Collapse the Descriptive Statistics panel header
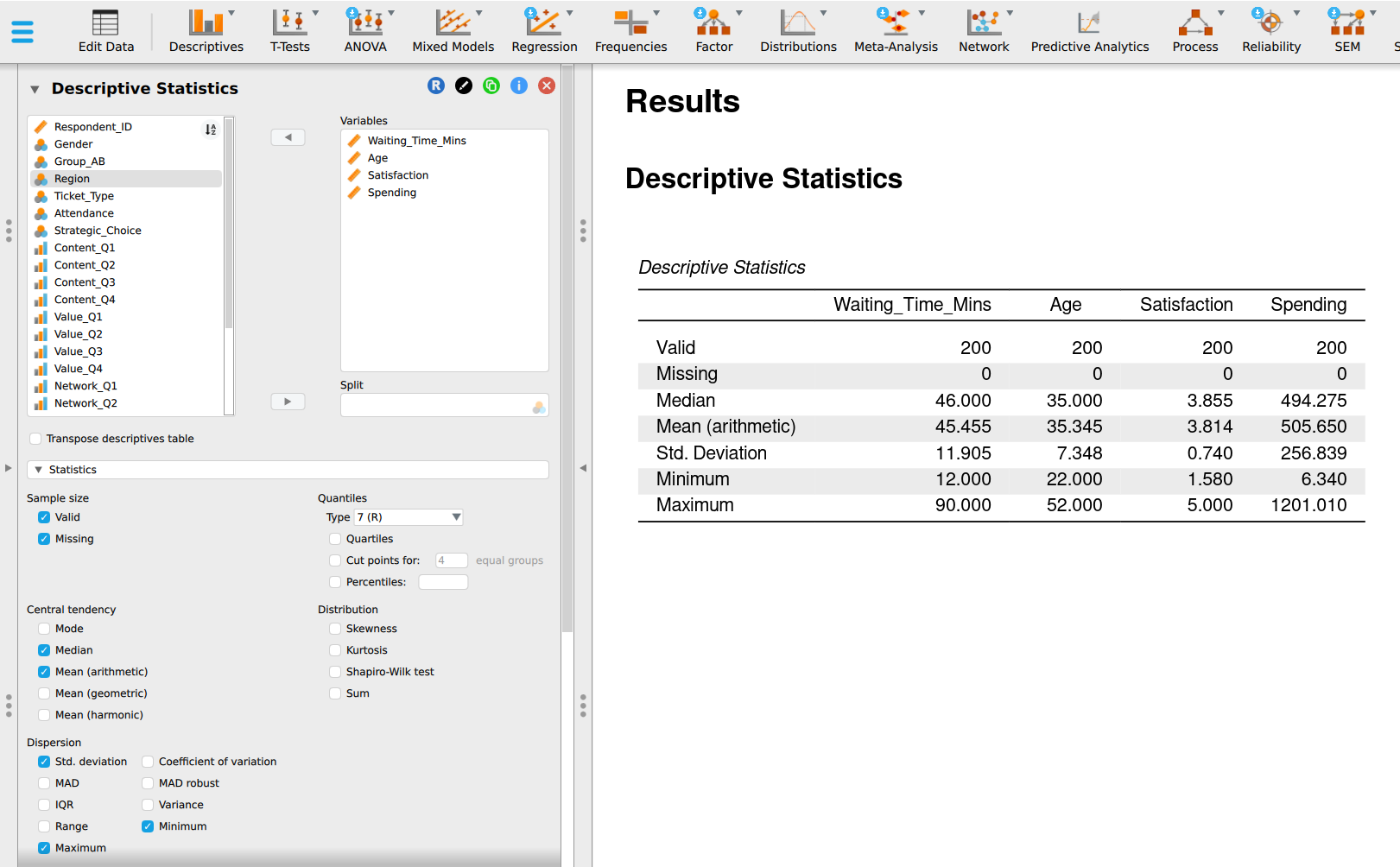This screenshot has width=1400, height=867. (35, 89)
